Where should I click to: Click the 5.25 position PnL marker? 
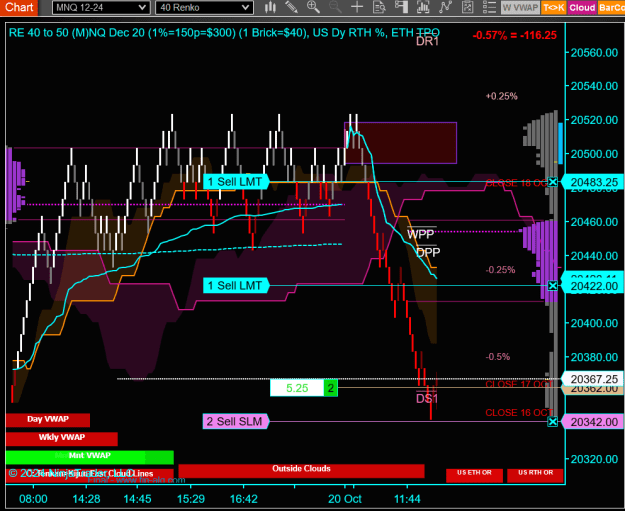pos(297,388)
